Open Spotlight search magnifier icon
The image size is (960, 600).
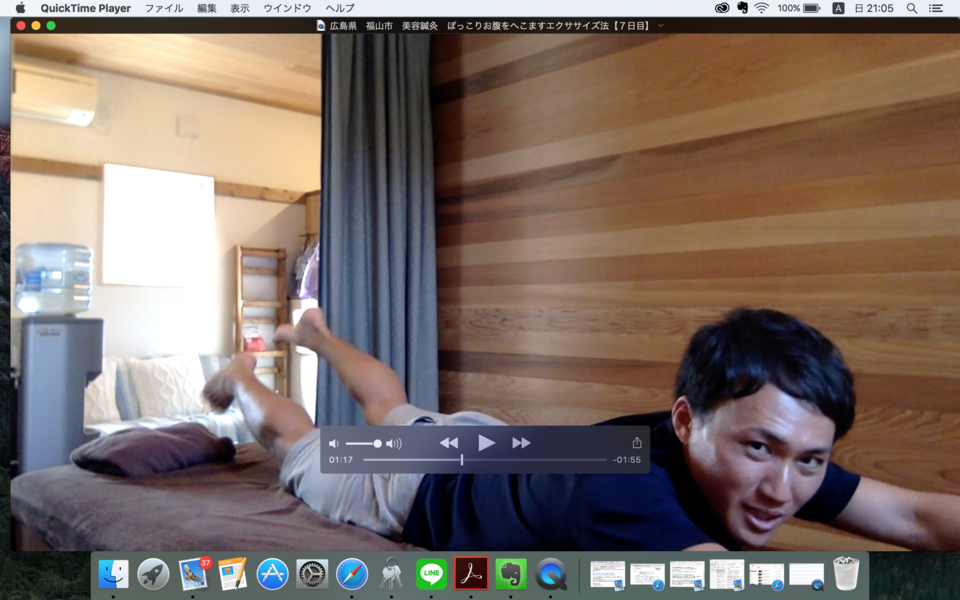point(912,8)
